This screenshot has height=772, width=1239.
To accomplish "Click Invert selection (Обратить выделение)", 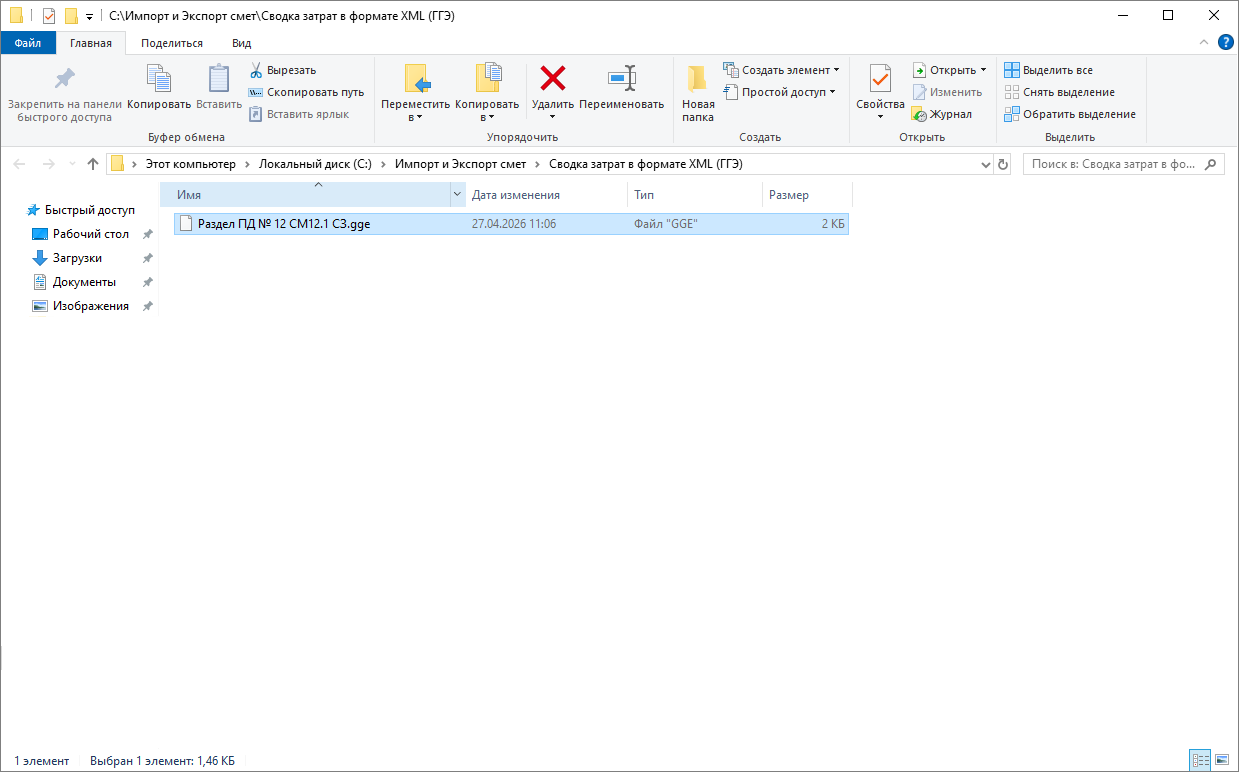I will [x=1070, y=114].
